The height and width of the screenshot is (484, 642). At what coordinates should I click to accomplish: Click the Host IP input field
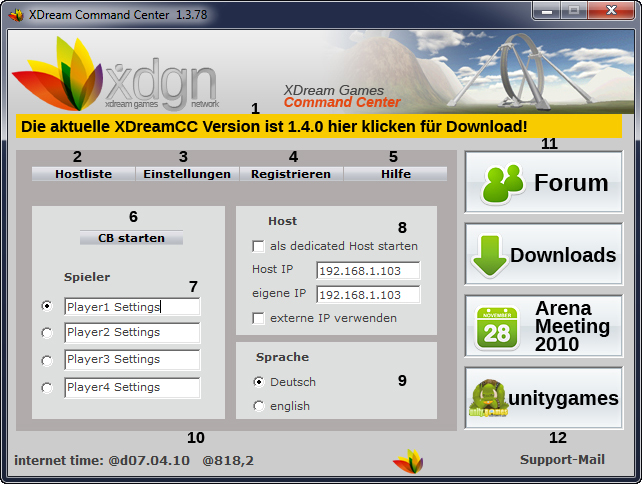coord(368,271)
